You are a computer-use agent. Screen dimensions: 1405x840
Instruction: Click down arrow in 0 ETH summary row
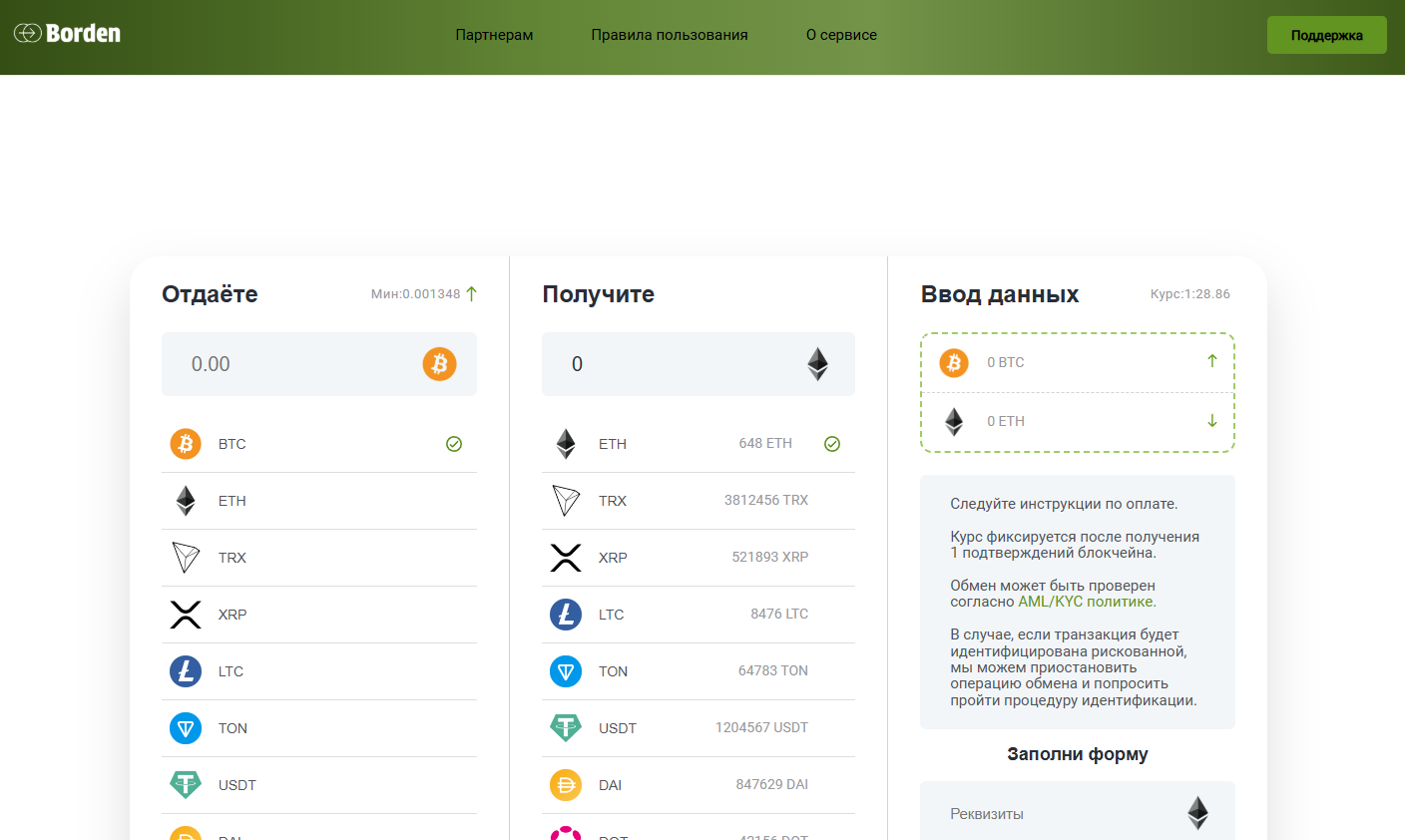1211,421
